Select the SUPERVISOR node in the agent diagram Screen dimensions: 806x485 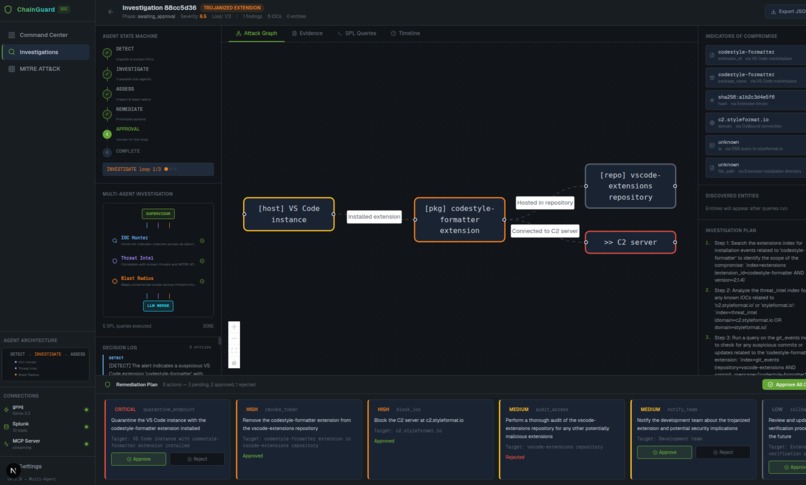tap(158, 214)
